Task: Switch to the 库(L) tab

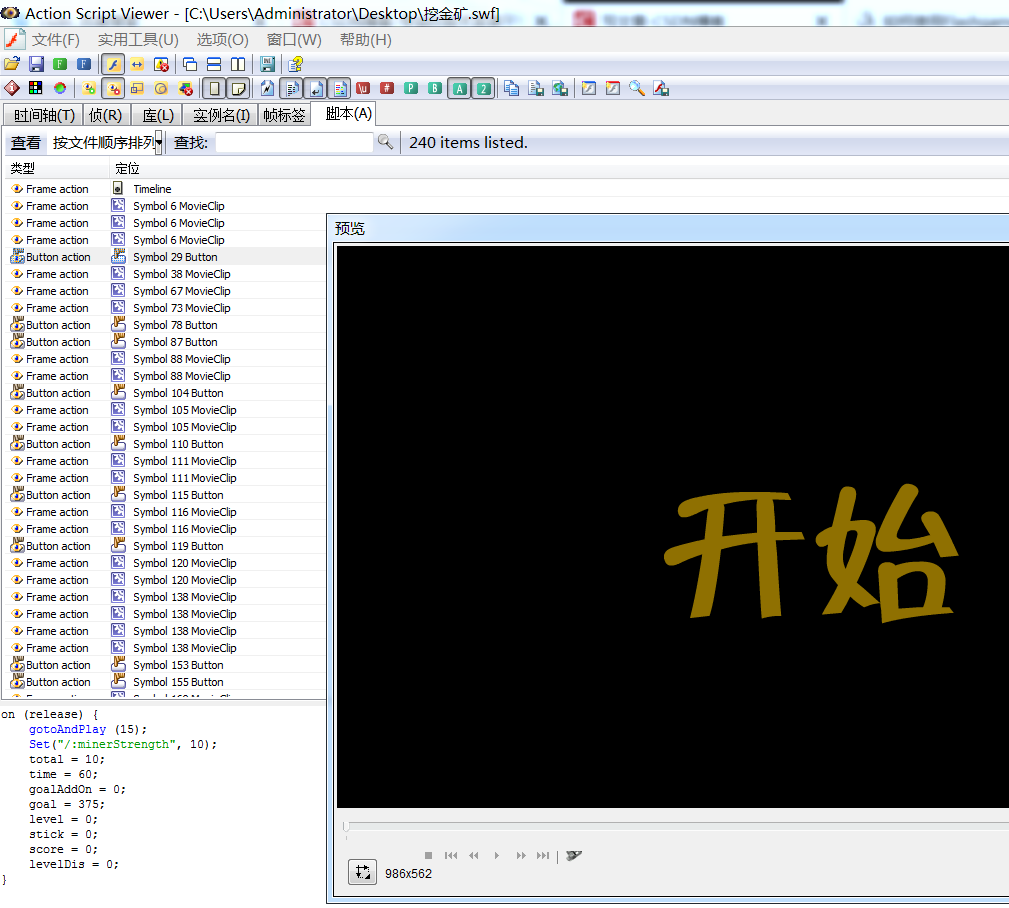Action: pos(158,115)
